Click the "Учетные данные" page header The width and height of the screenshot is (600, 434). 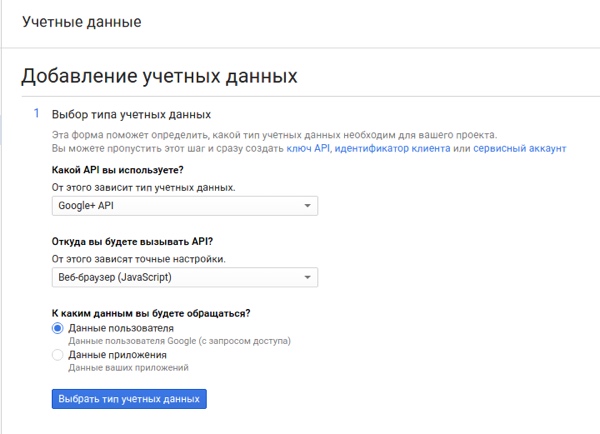coord(81,21)
